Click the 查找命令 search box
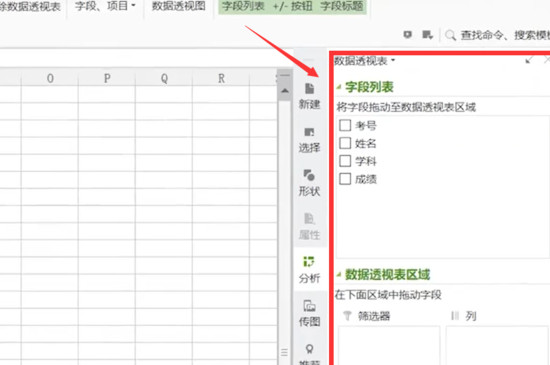550x365 pixels. (504, 35)
